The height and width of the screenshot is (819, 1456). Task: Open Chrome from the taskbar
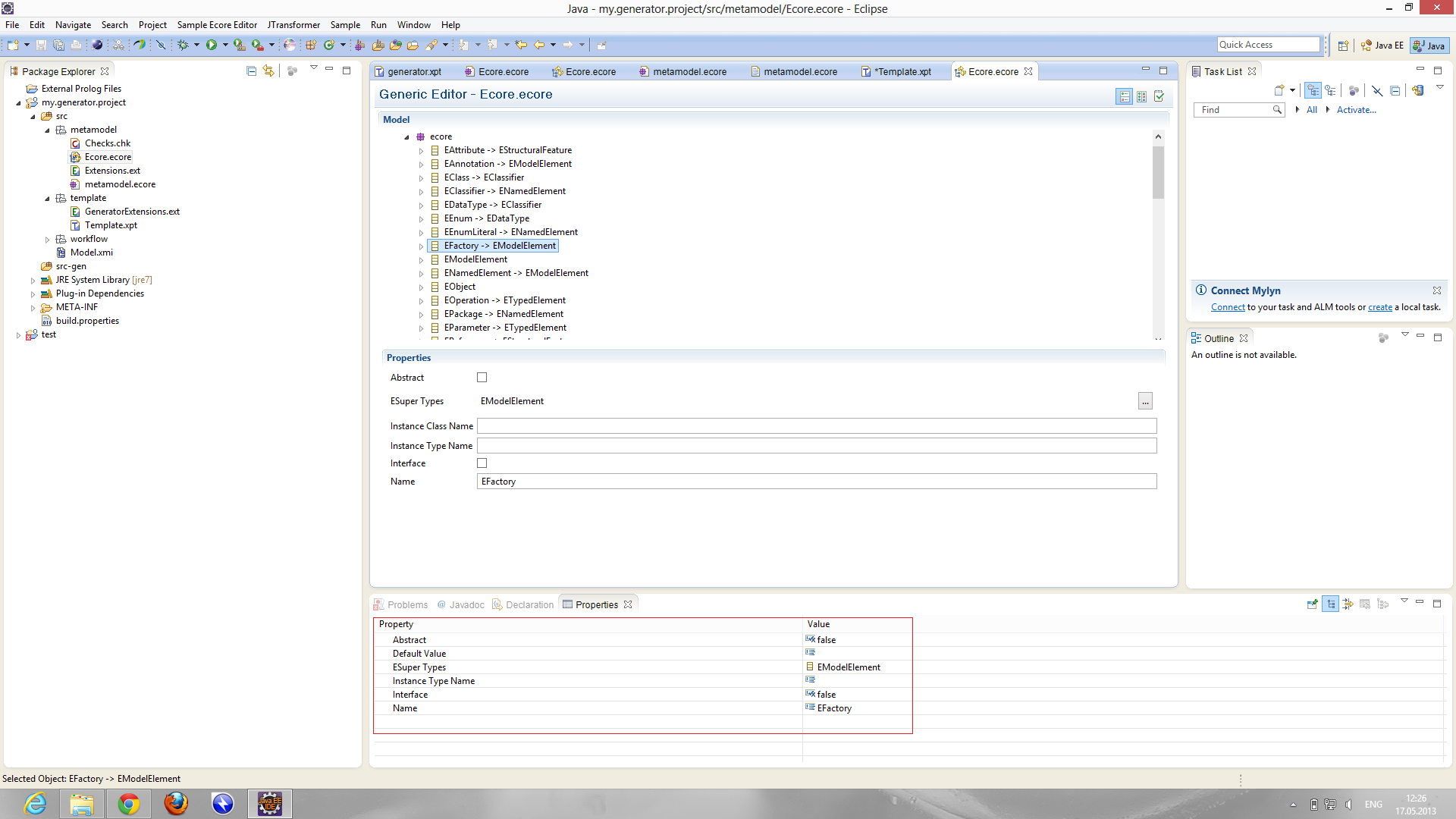pyautogui.click(x=129, y=804)
